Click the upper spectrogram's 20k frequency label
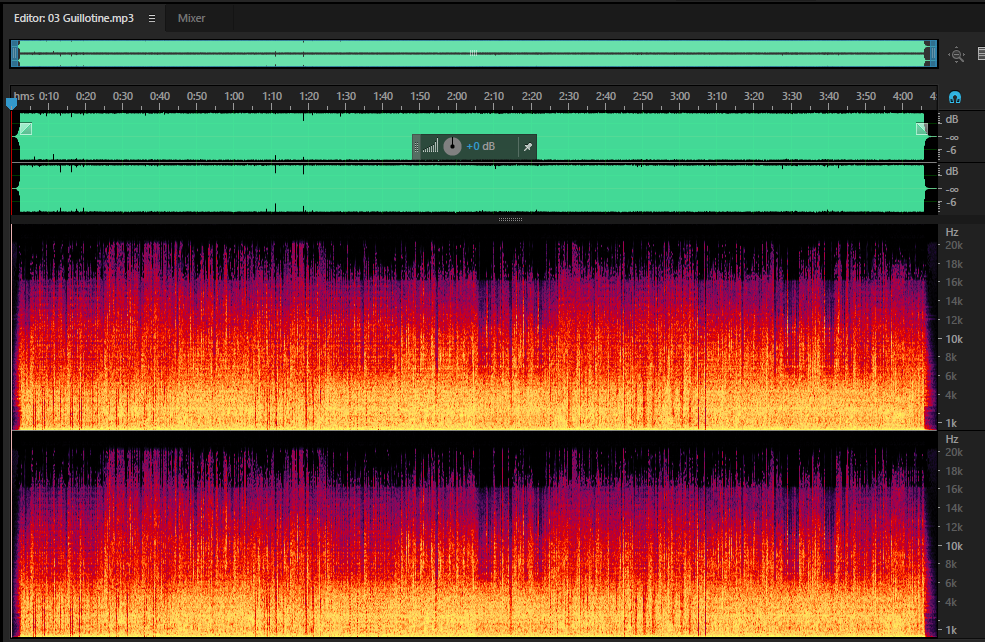The image size is (985, 642). [954, 246]
